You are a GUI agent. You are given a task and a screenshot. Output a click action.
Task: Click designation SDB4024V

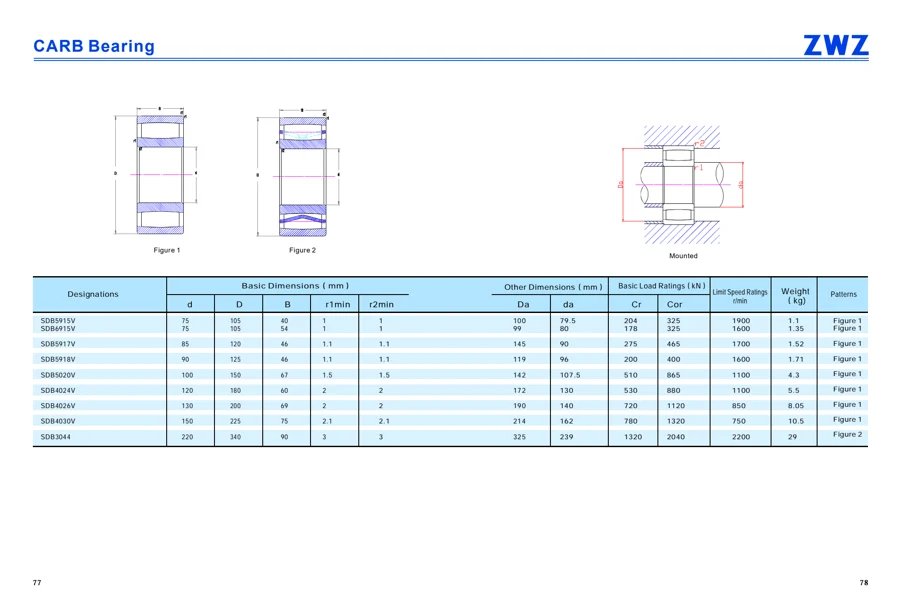click(58, 390)
